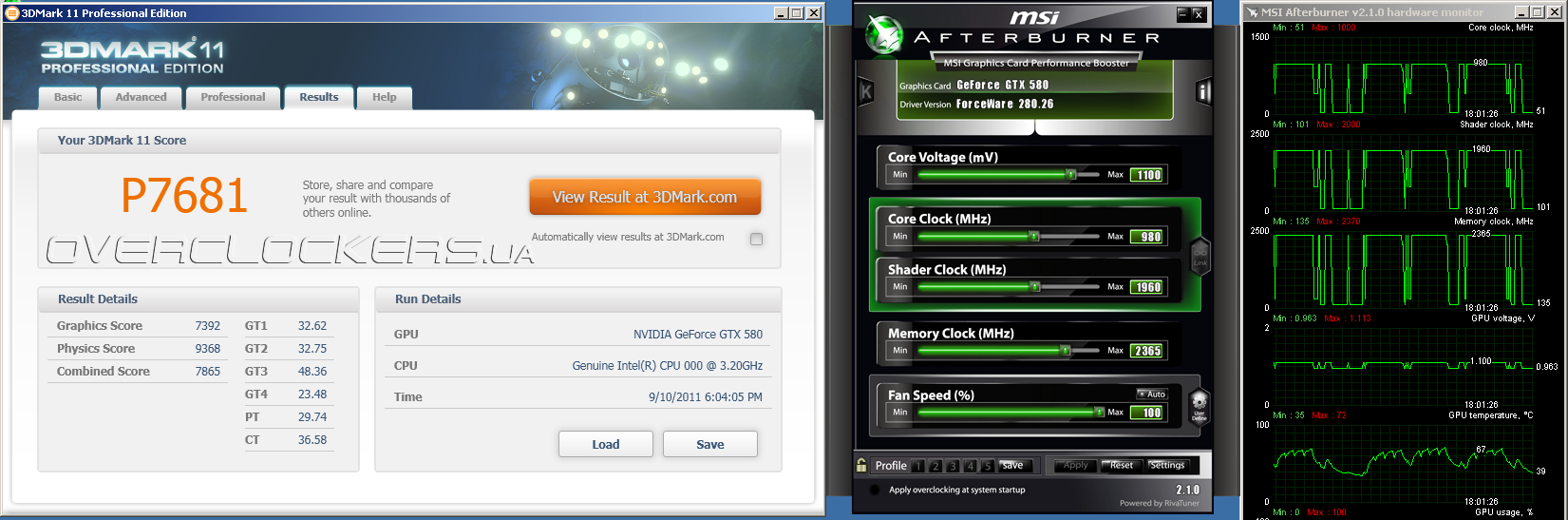
Task: Click the Shader clock graph in hardware monitor
Action: click(1404, 171)
